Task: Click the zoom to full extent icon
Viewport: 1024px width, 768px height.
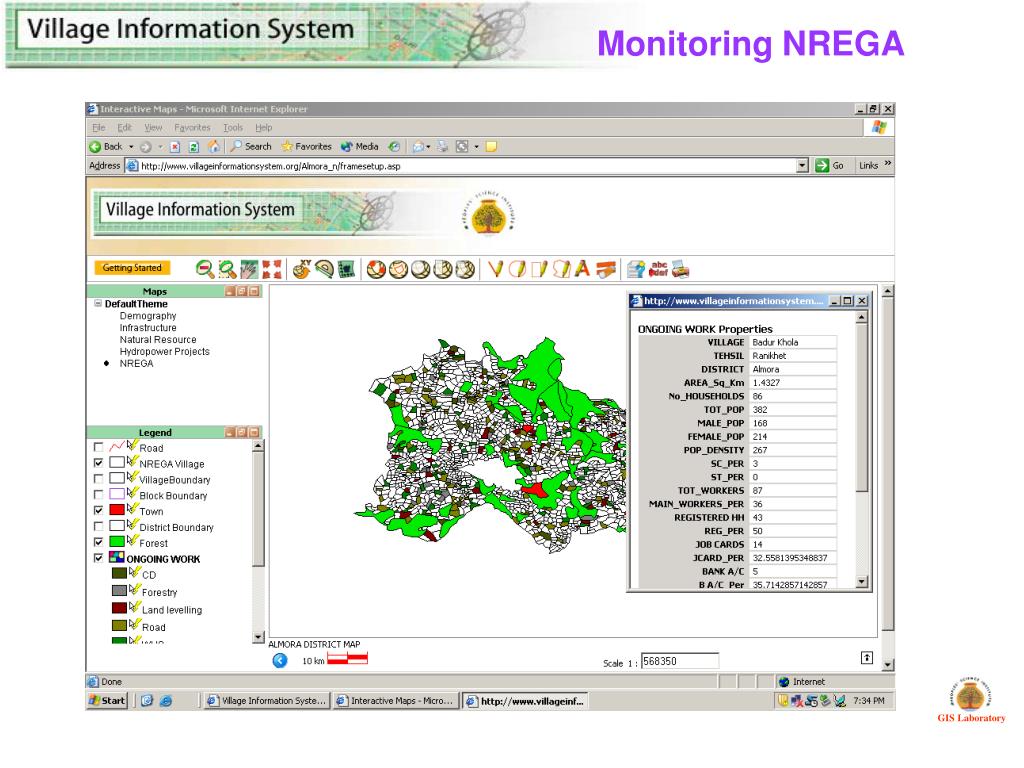Action: point(272,269)
